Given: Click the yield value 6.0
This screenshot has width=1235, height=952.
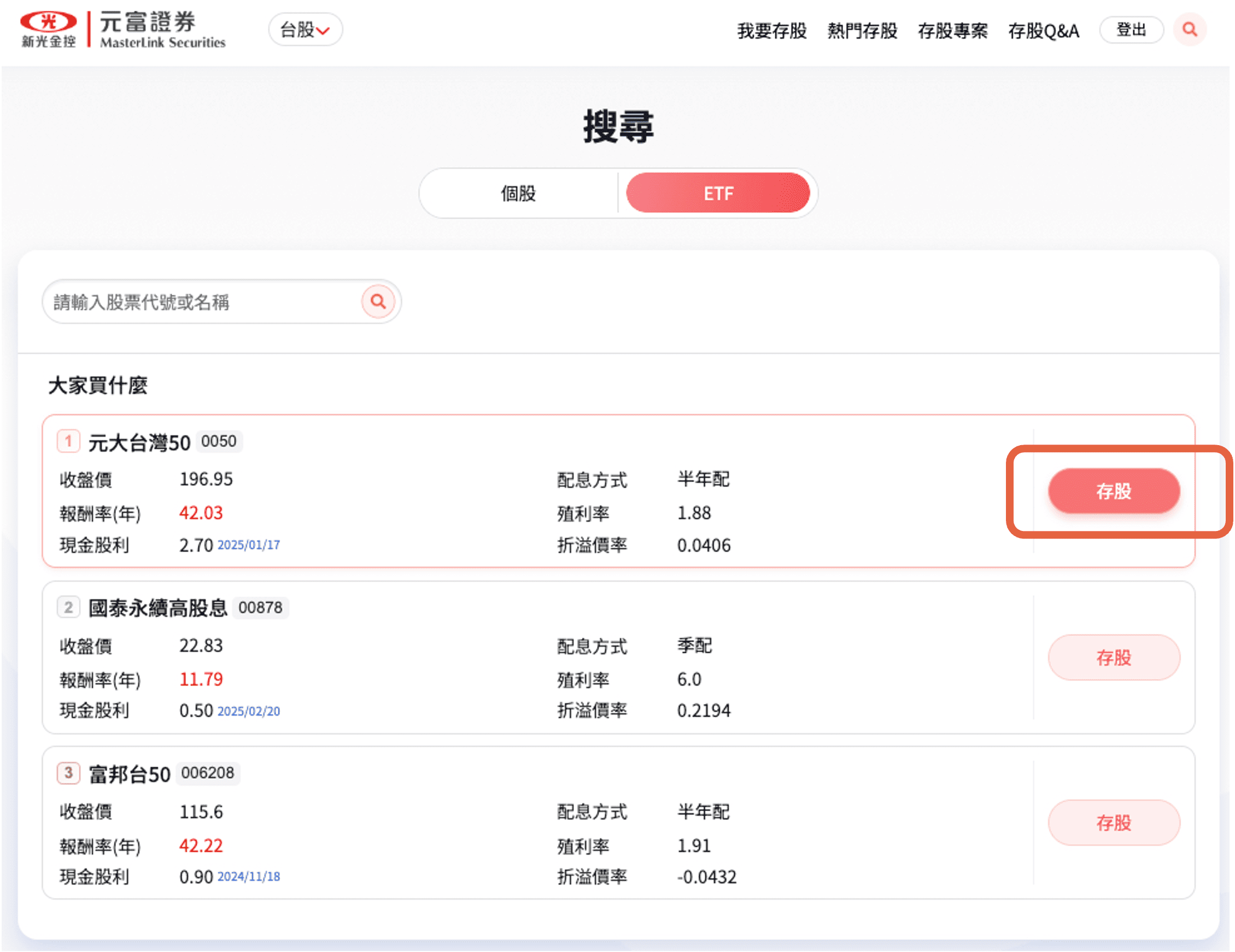Looking at the screenshot, I should [689, 679].
